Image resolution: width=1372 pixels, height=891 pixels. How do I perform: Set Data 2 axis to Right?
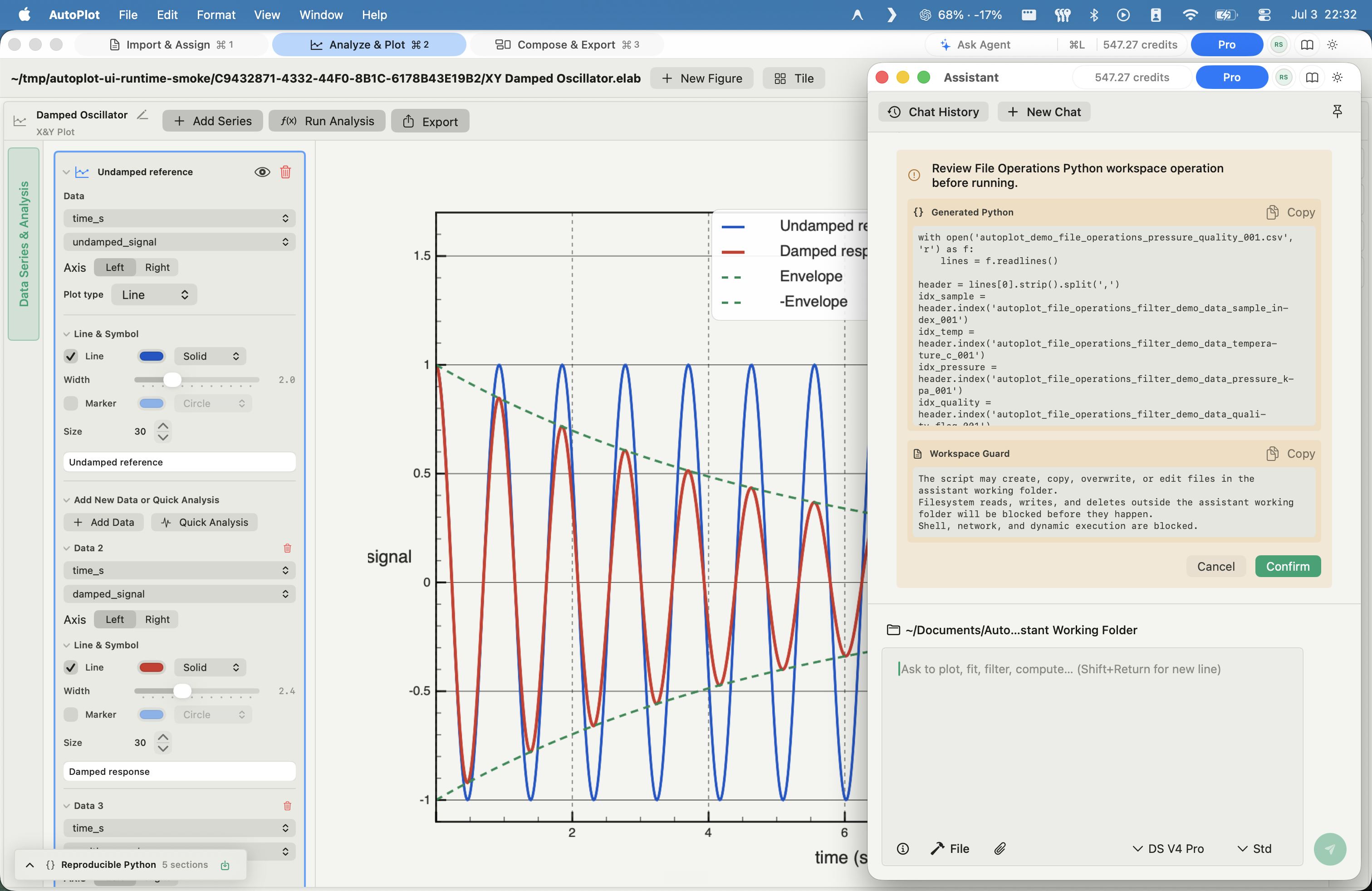click(157, 620)
